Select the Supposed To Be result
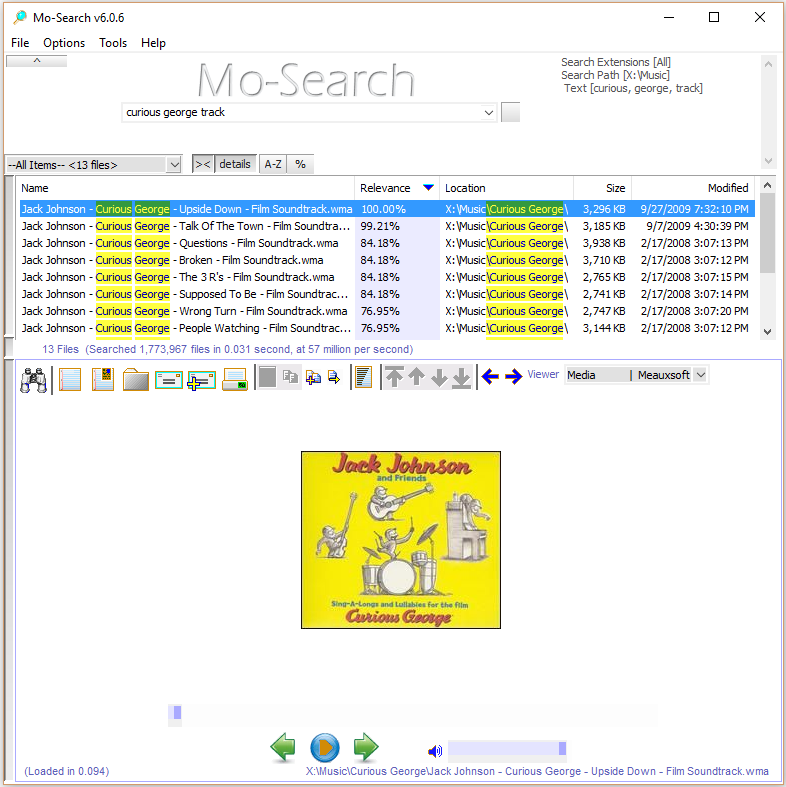Screen dimensions: 786x787 pos(387,294)
